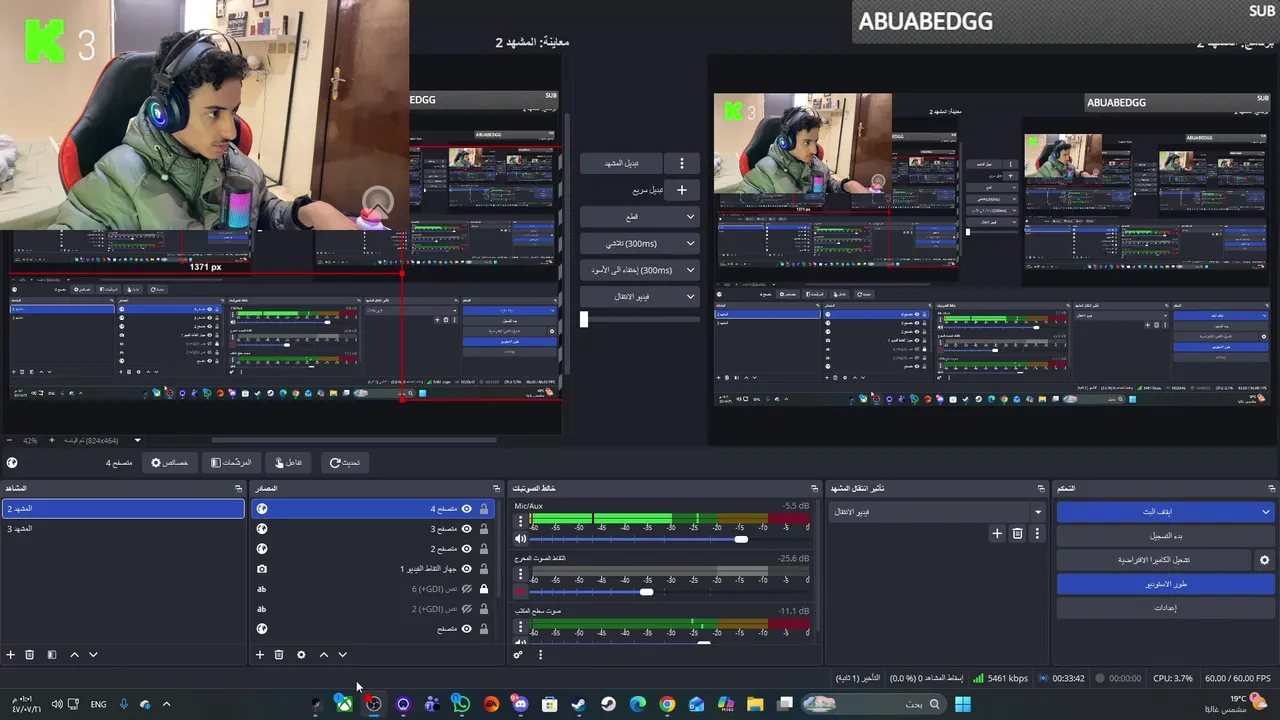Move the selected scene up

(74, 655)
